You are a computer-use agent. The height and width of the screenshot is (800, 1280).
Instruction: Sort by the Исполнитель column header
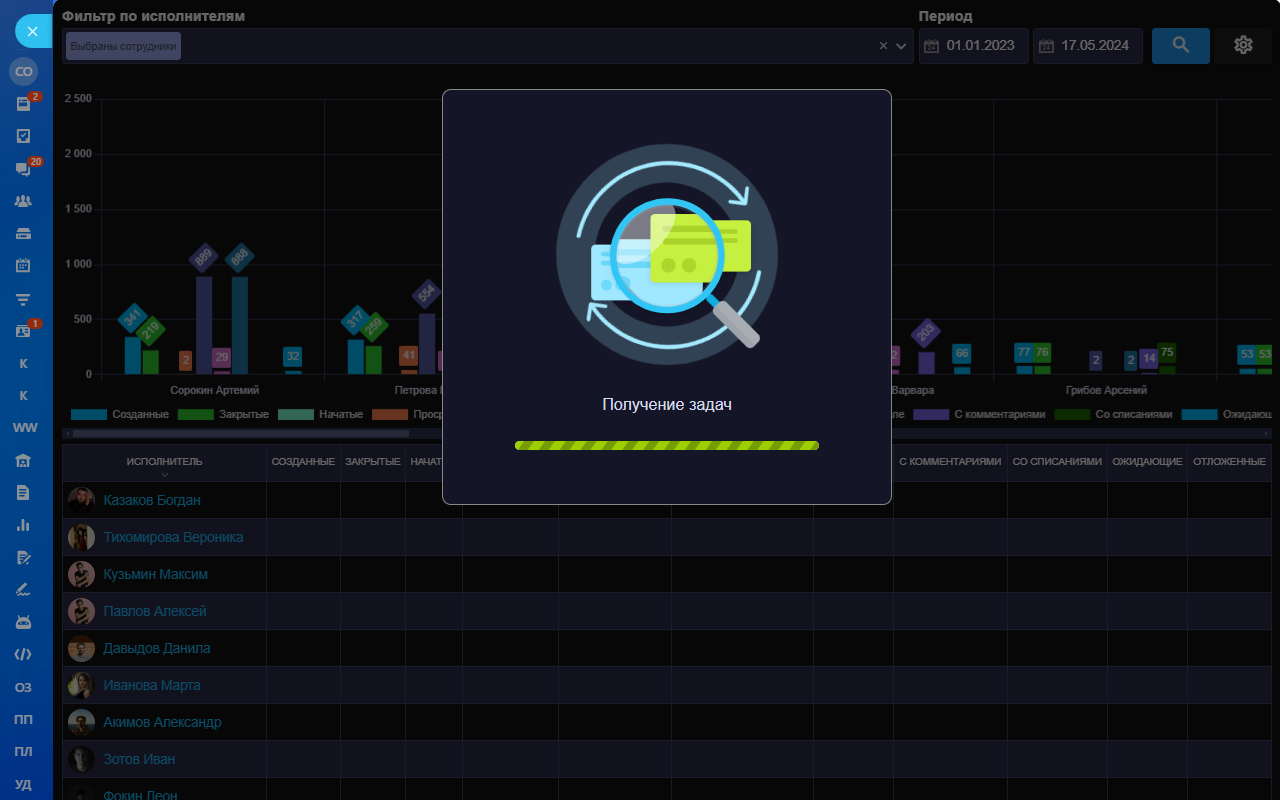pos(164,462)
